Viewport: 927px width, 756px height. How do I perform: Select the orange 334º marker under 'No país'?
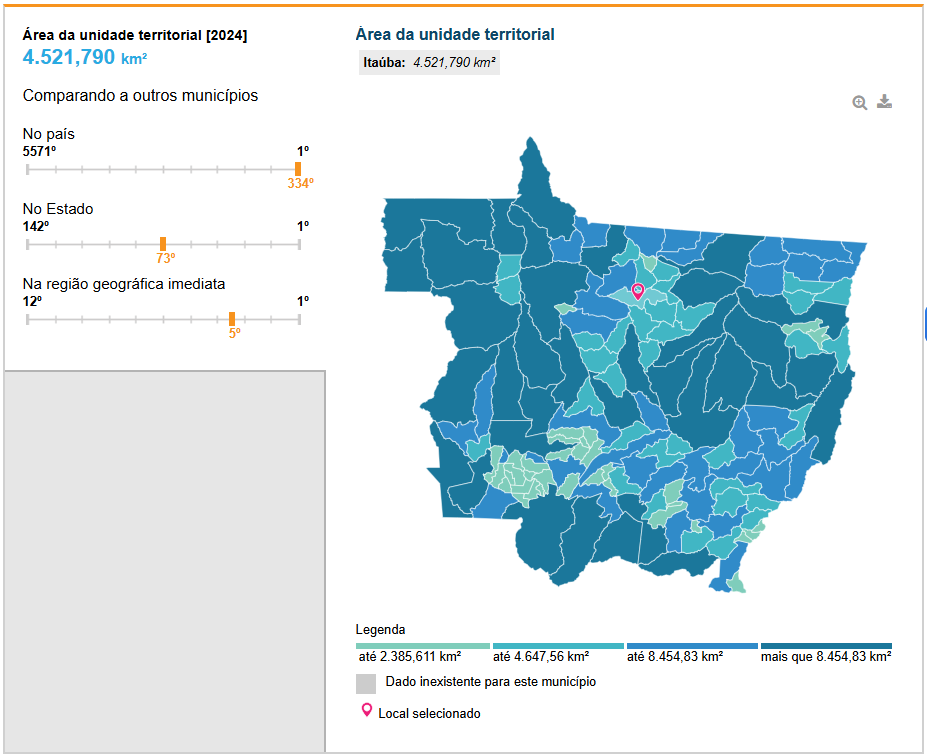298,169
